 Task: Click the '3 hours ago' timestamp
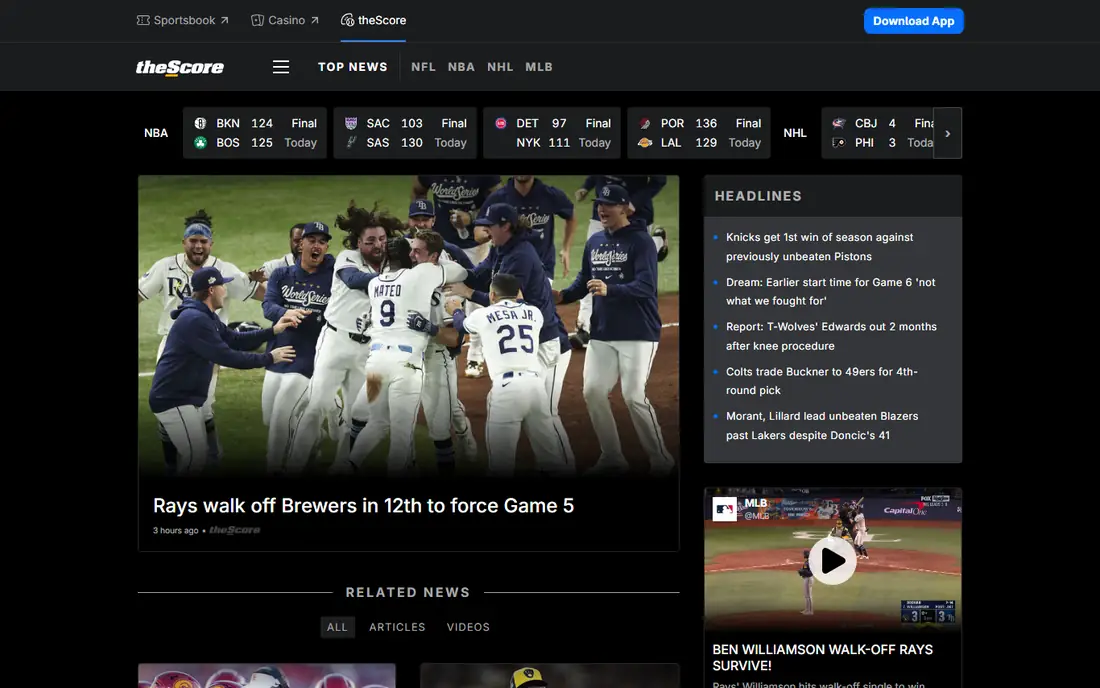point(175,530)
